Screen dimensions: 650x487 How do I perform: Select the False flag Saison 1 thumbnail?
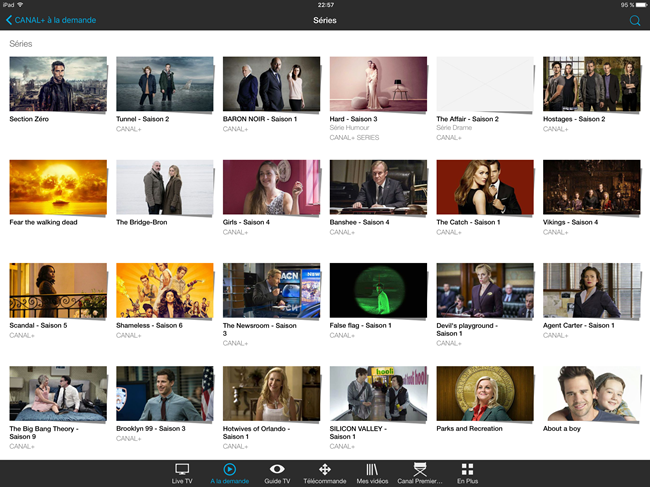[378, 291]
